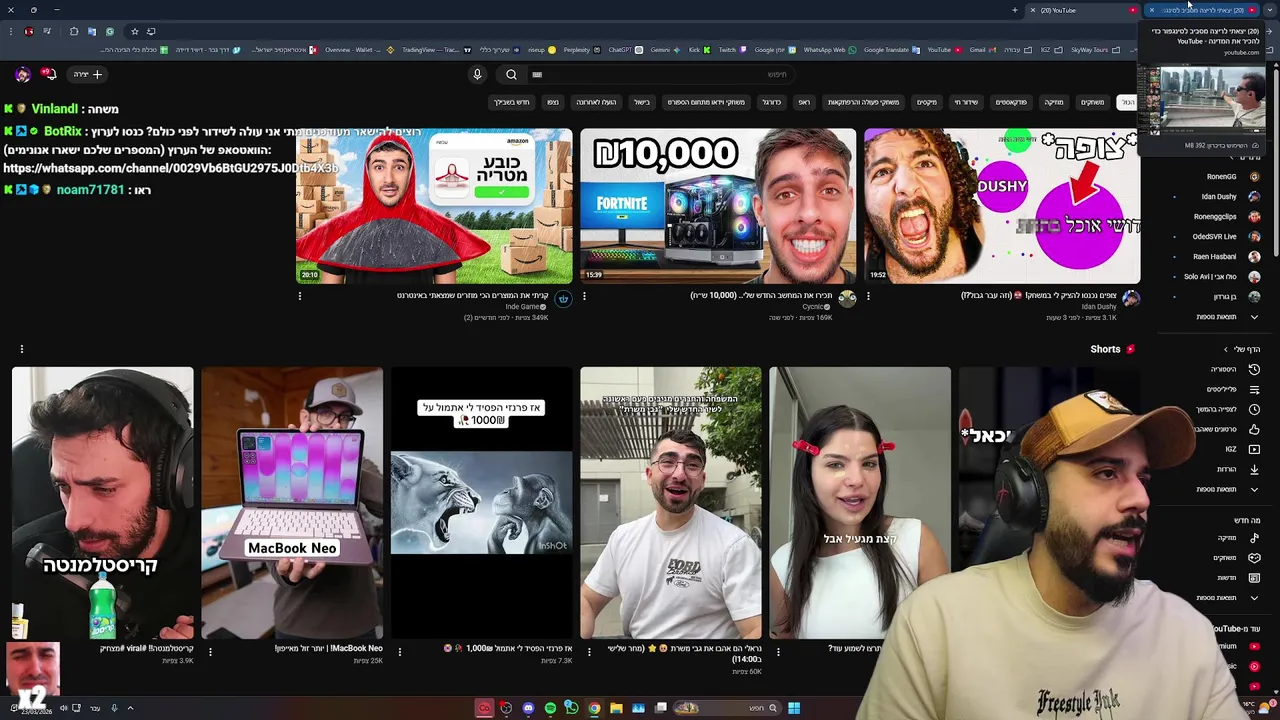Open Liked videos thumbs-up icon in sidebar
Viewport: 1280px width, 720px height.
(x=1254, y=429)
